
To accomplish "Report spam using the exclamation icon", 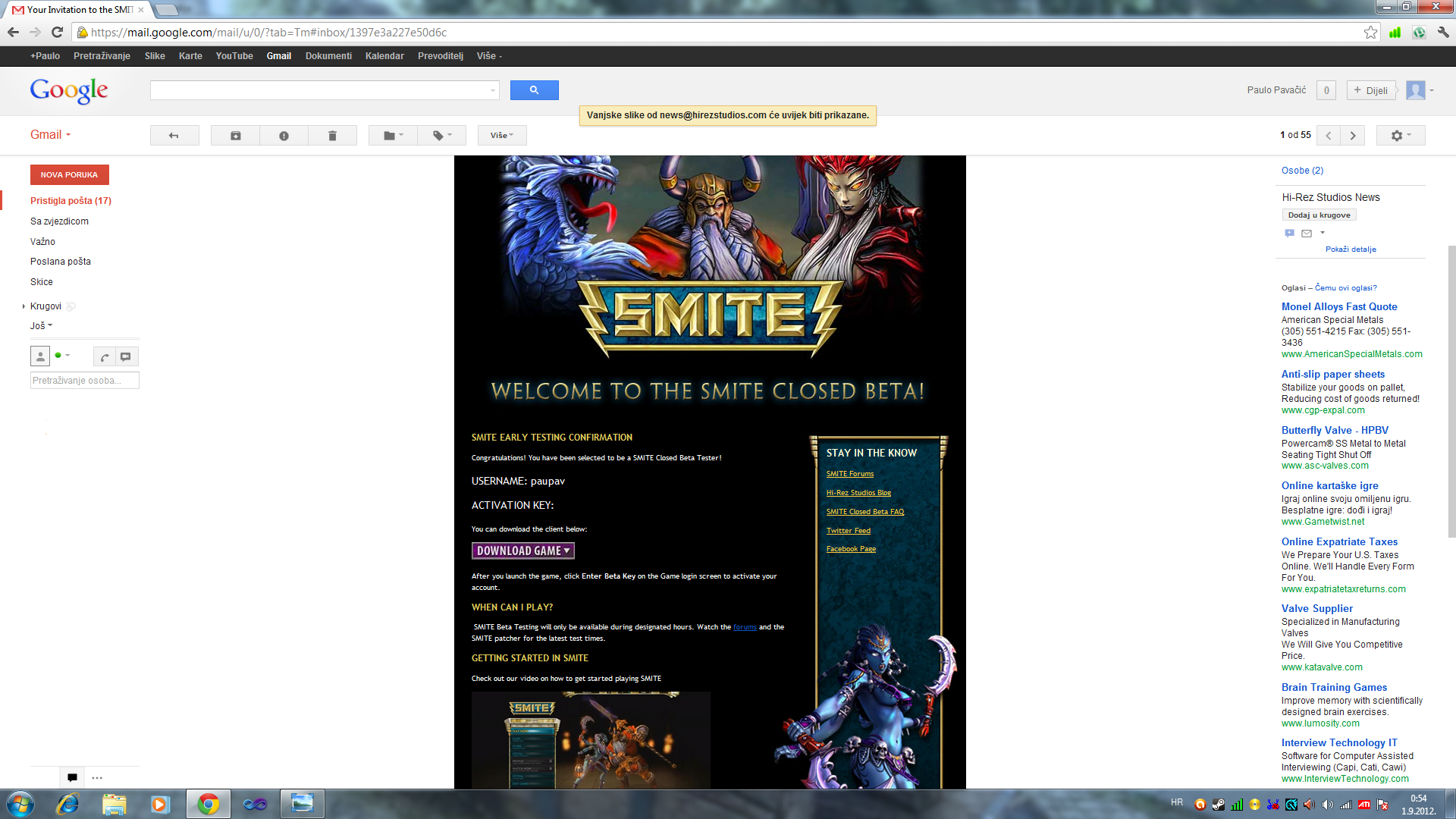I will [x=284, y=136].
